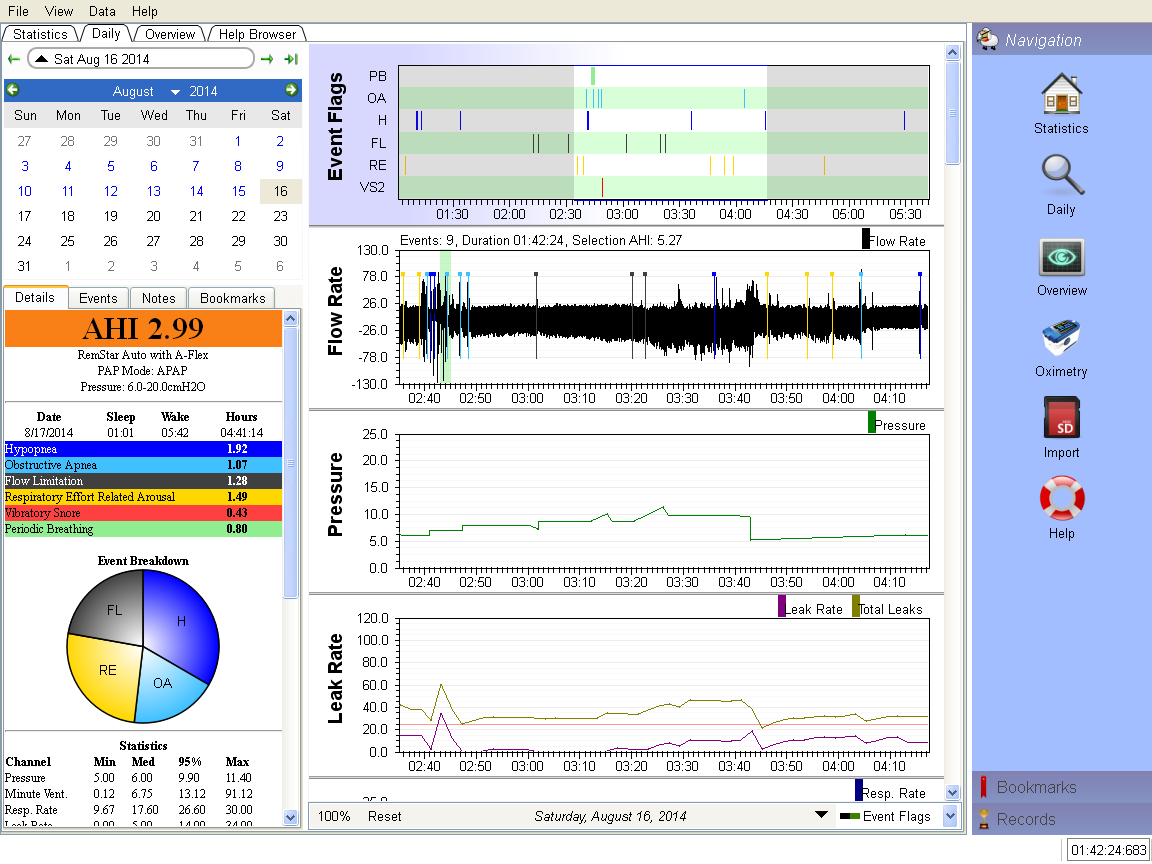1152x864 pixels.
Task: Click the red bookmark icon in sidebar
Action: [x=983, y=787]
